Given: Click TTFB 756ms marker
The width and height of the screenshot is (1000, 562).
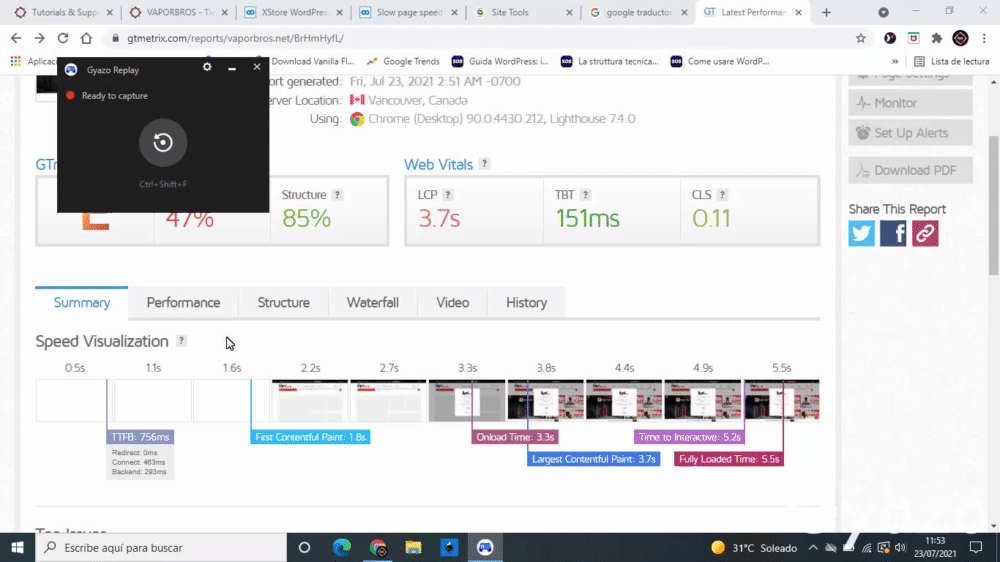Looking at the screenshot, I should pyautogui.click(x=140, y=437).
